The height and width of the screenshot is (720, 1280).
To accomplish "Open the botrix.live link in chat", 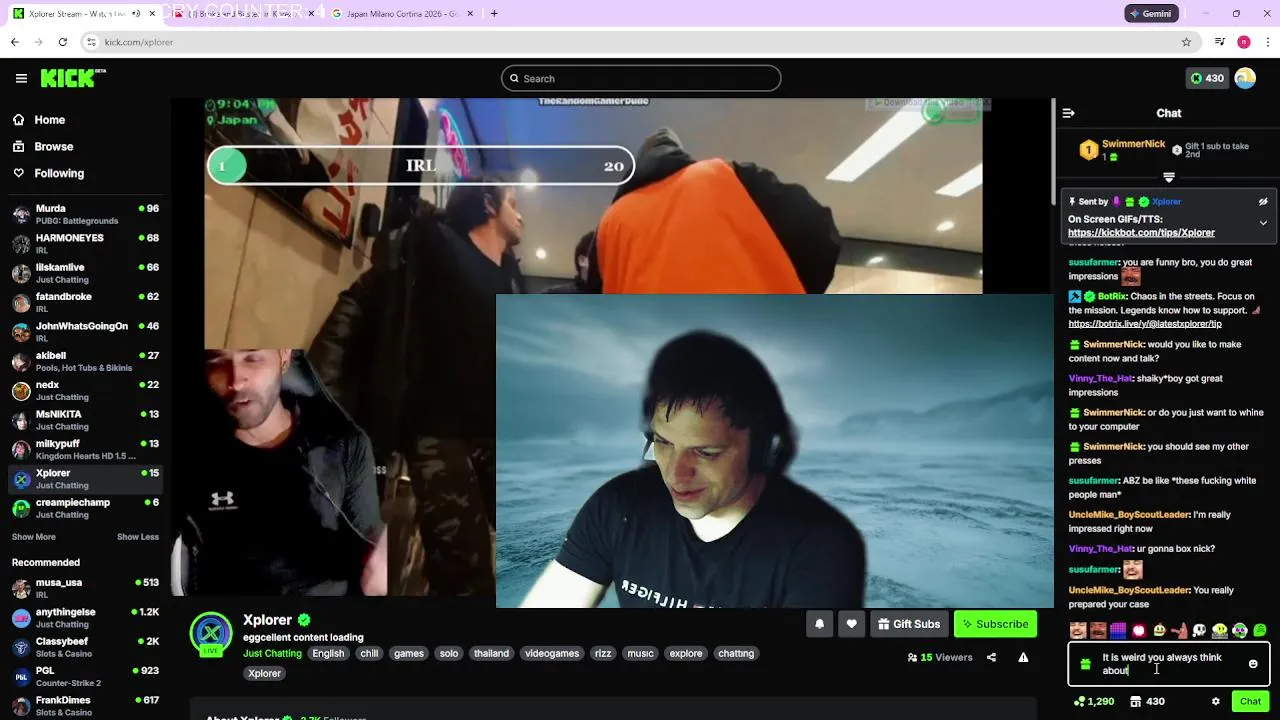I will coord(1145,324).
